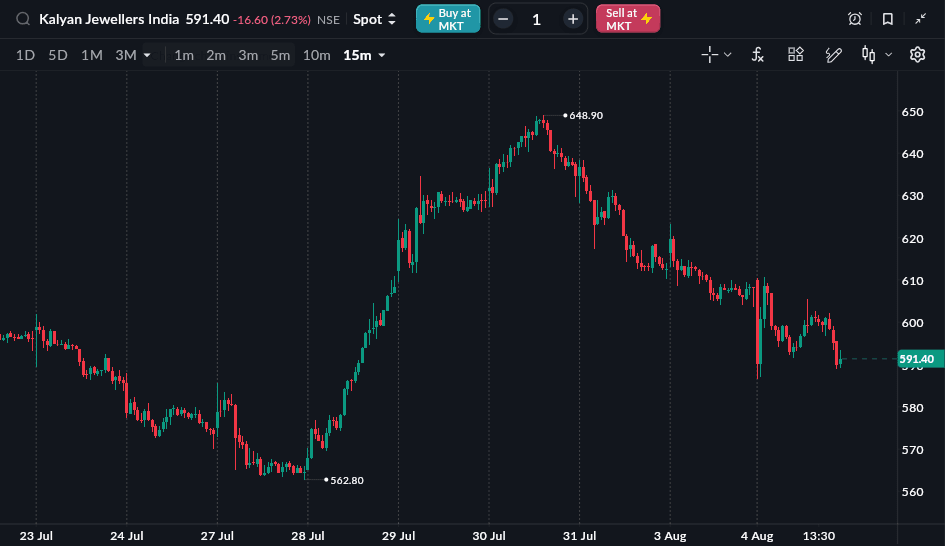This screenshot has height=546, width=945.
Task: Click the 648.90 high price marker
Action: pyautogui.click(x=586, y=116)
